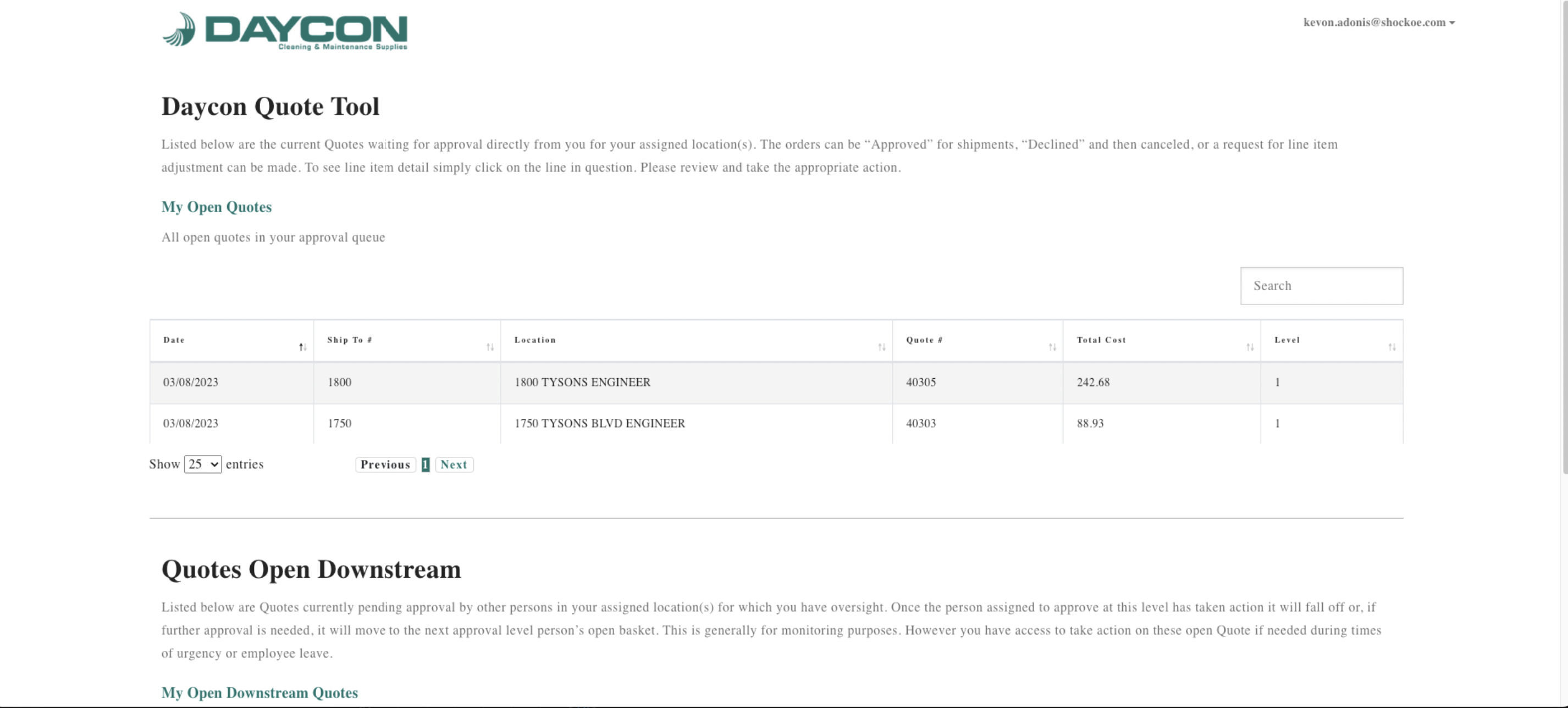Click the My Open Quotes heading
The height and width of the screenshot is (708, 1568).
tap(216, 207)
